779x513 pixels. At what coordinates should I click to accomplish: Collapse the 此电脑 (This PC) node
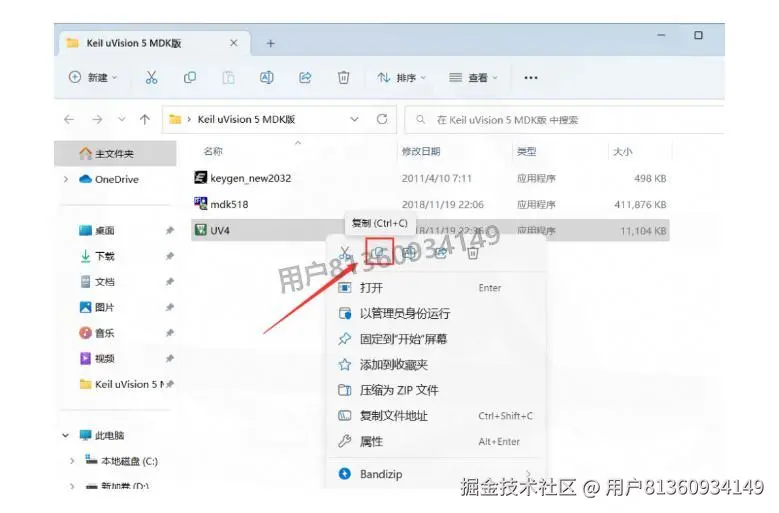pyautogui.click(x=65, y=436)
